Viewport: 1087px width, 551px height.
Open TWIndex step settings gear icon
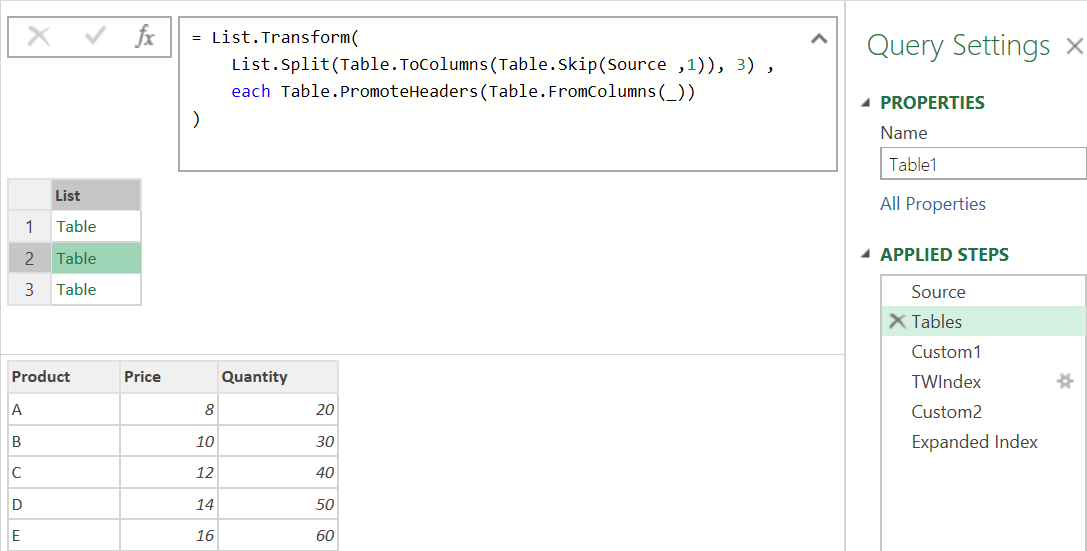[x=1065, y=381]
